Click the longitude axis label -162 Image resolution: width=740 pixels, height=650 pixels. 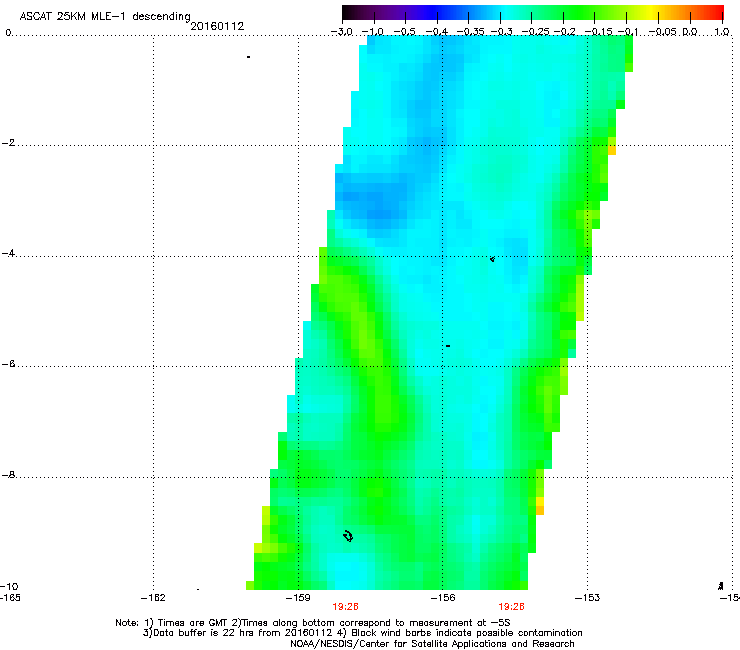153,598
